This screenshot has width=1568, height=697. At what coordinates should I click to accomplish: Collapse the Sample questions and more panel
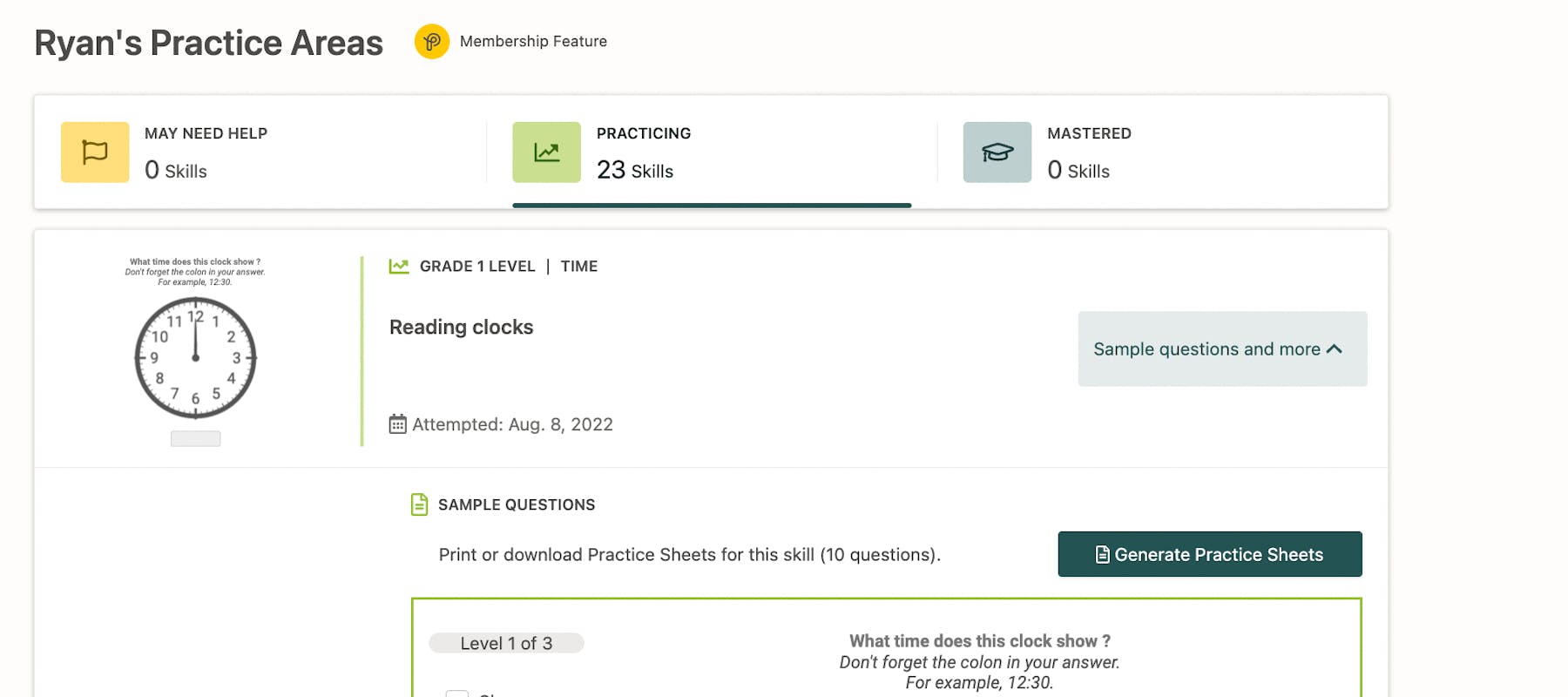tap(1221, 349)
